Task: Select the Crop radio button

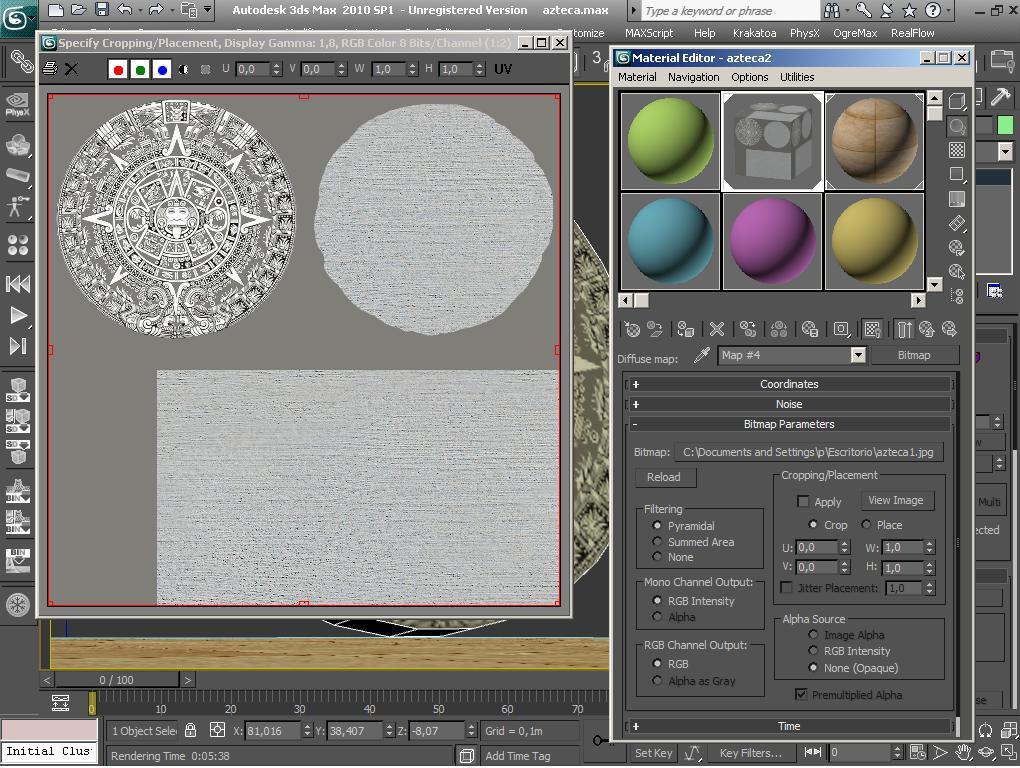Action: click(x=813, y=524)
